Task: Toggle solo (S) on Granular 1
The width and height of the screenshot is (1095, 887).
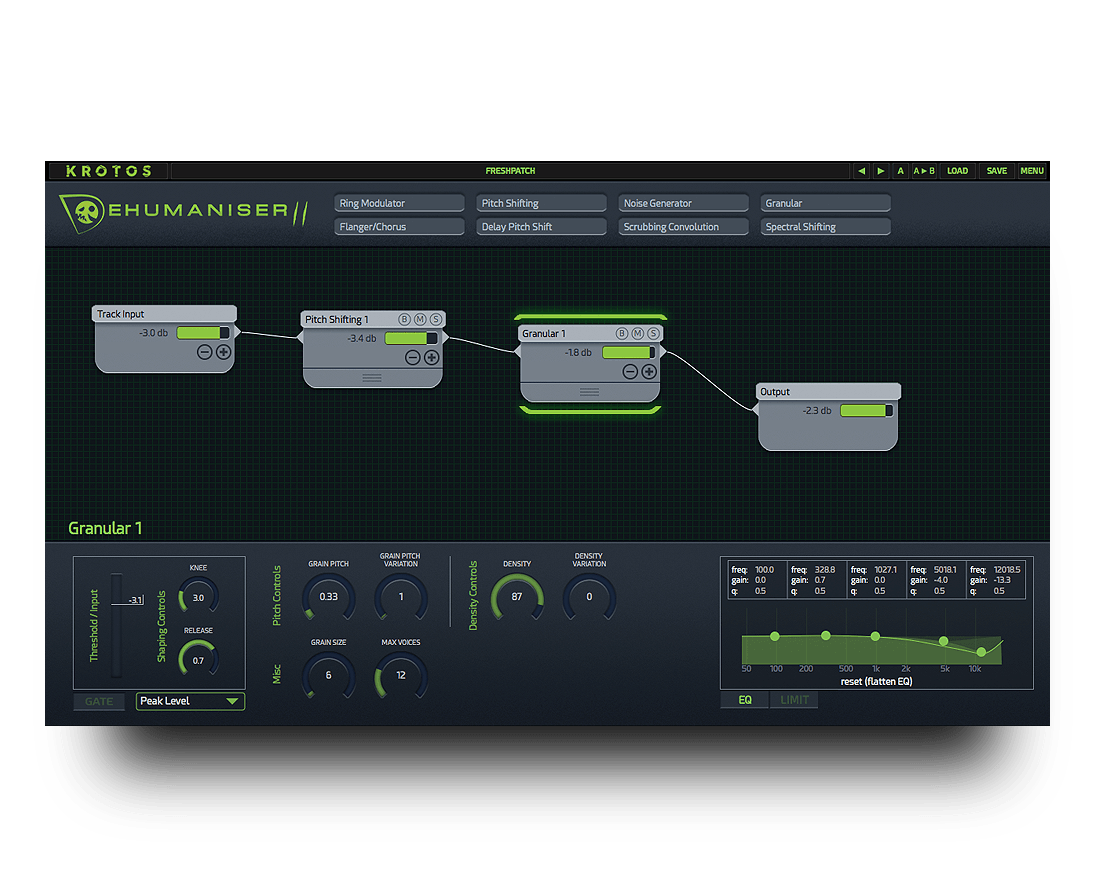Action: pyautogui.click(x=654, y=333)
